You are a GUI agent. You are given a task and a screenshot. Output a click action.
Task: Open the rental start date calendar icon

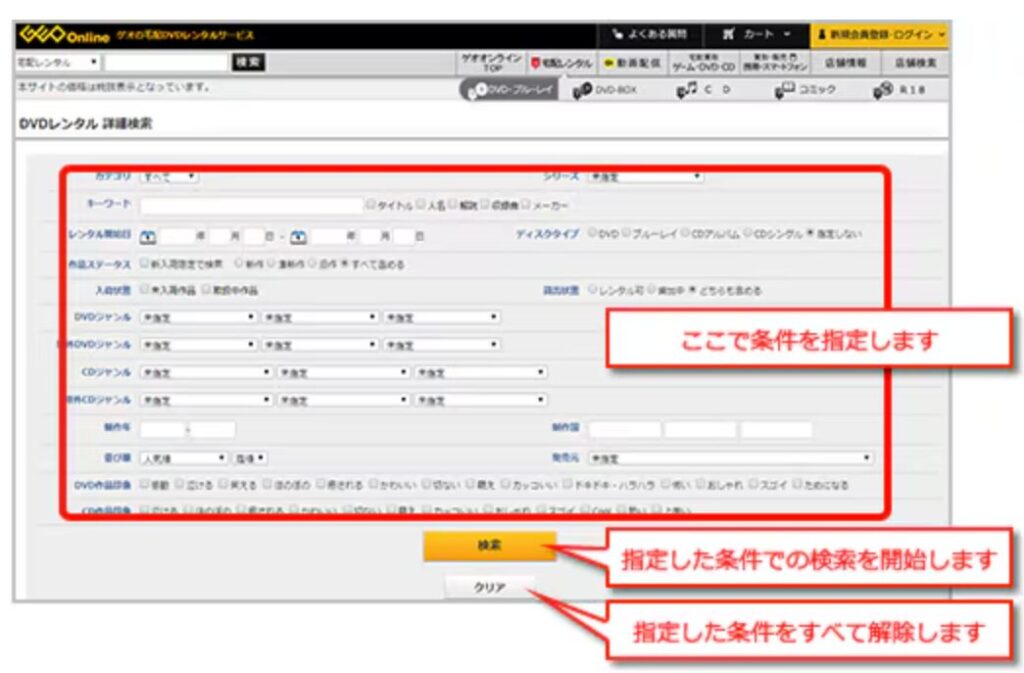pos(148,237)
